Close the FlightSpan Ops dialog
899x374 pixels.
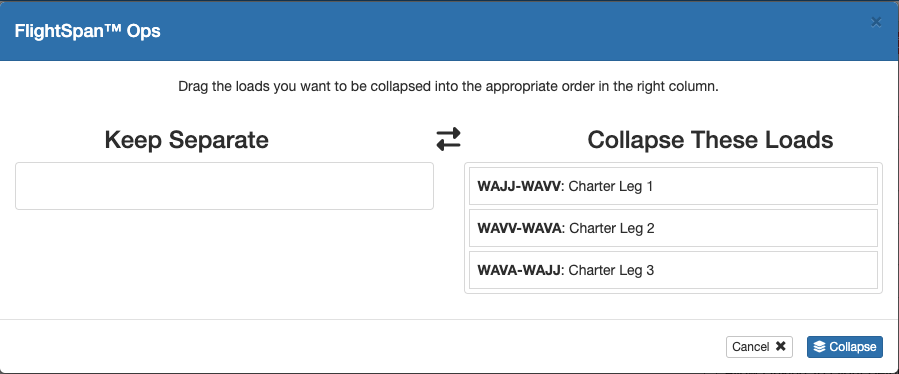coord(876,22)
